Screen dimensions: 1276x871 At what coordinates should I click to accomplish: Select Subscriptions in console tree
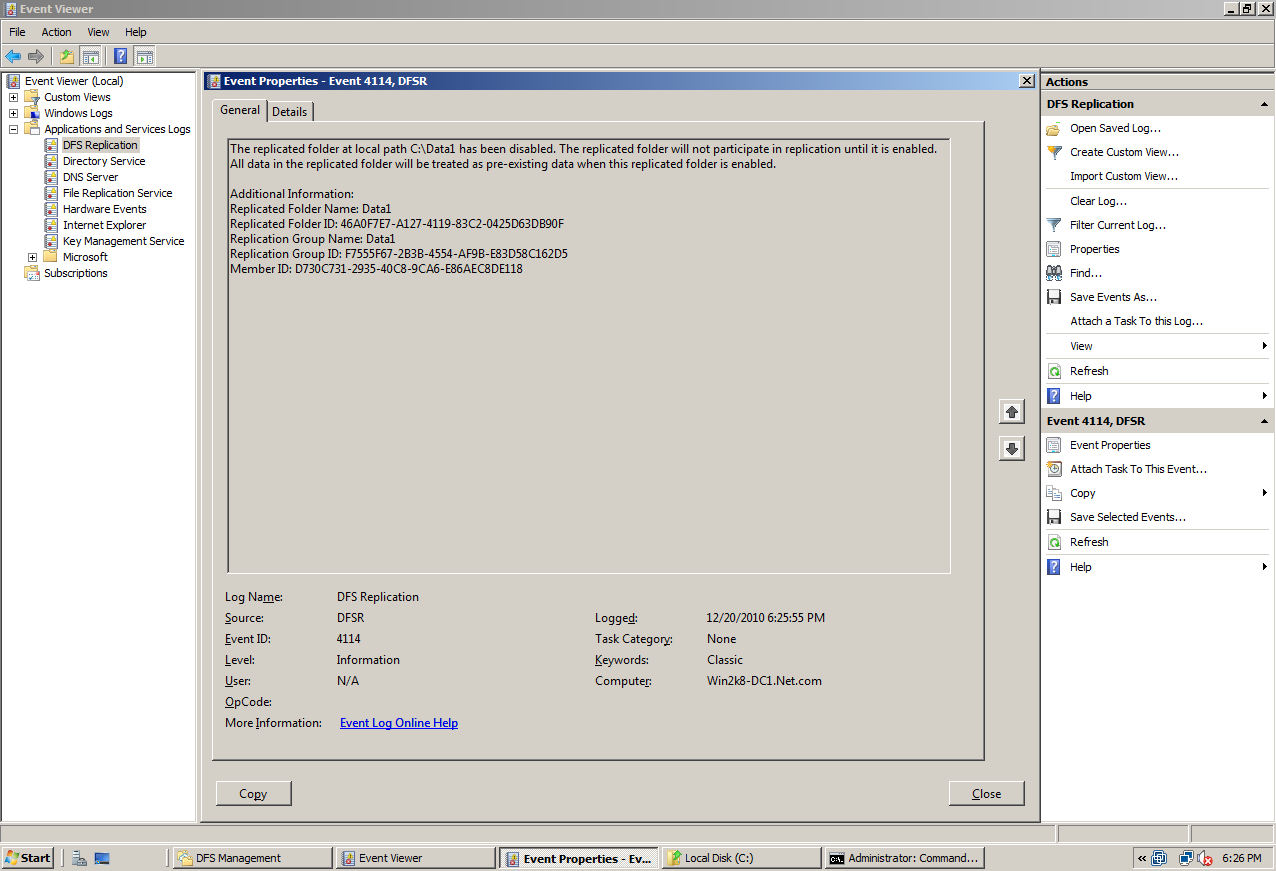[75, 273]
